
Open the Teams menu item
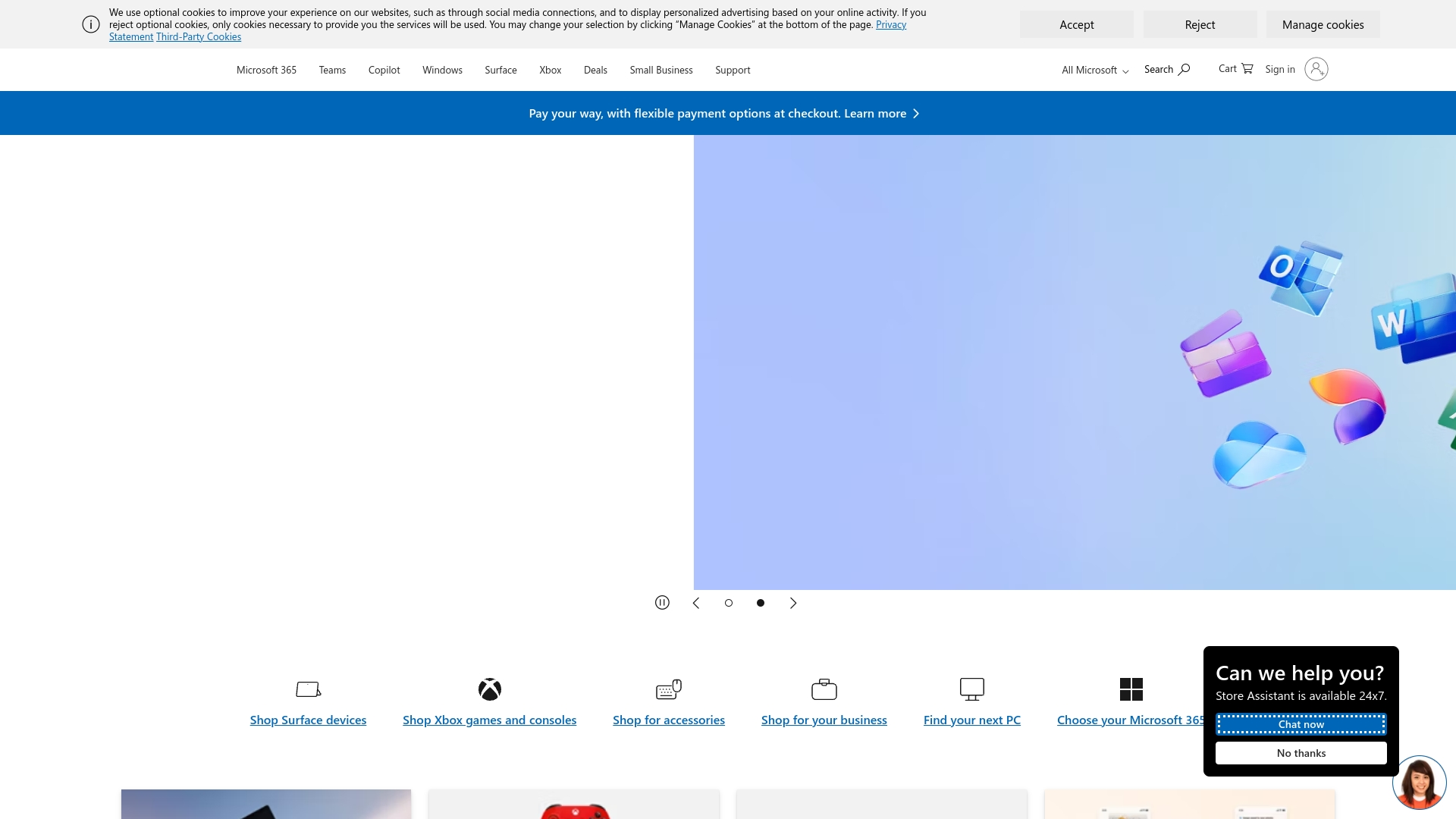pos(332,70)
